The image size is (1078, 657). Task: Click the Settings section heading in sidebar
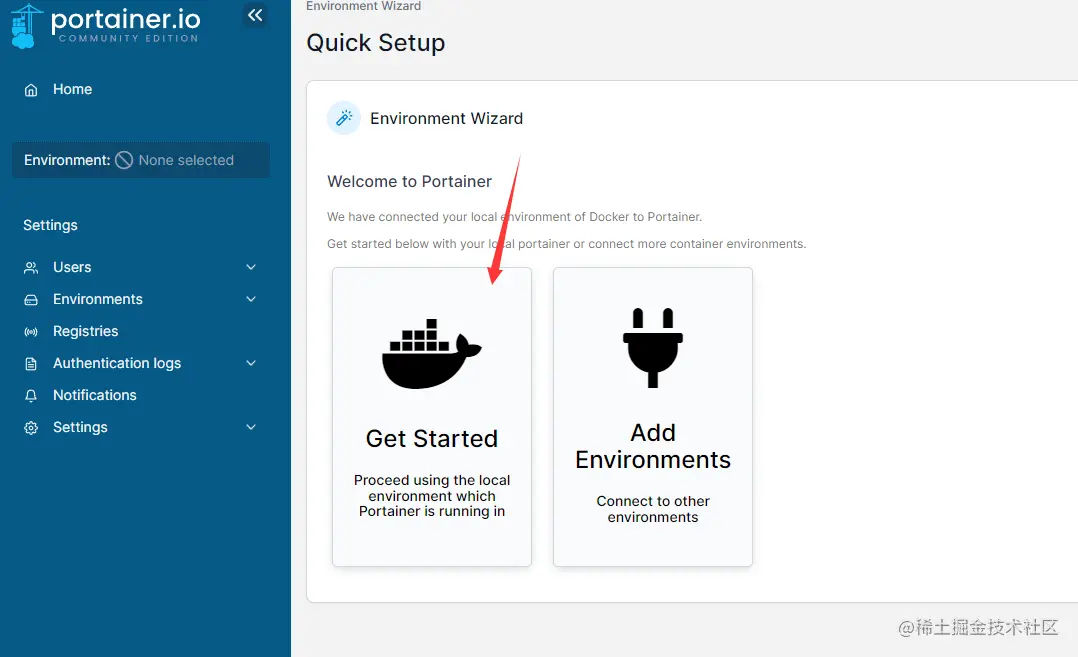coord(50,225)
